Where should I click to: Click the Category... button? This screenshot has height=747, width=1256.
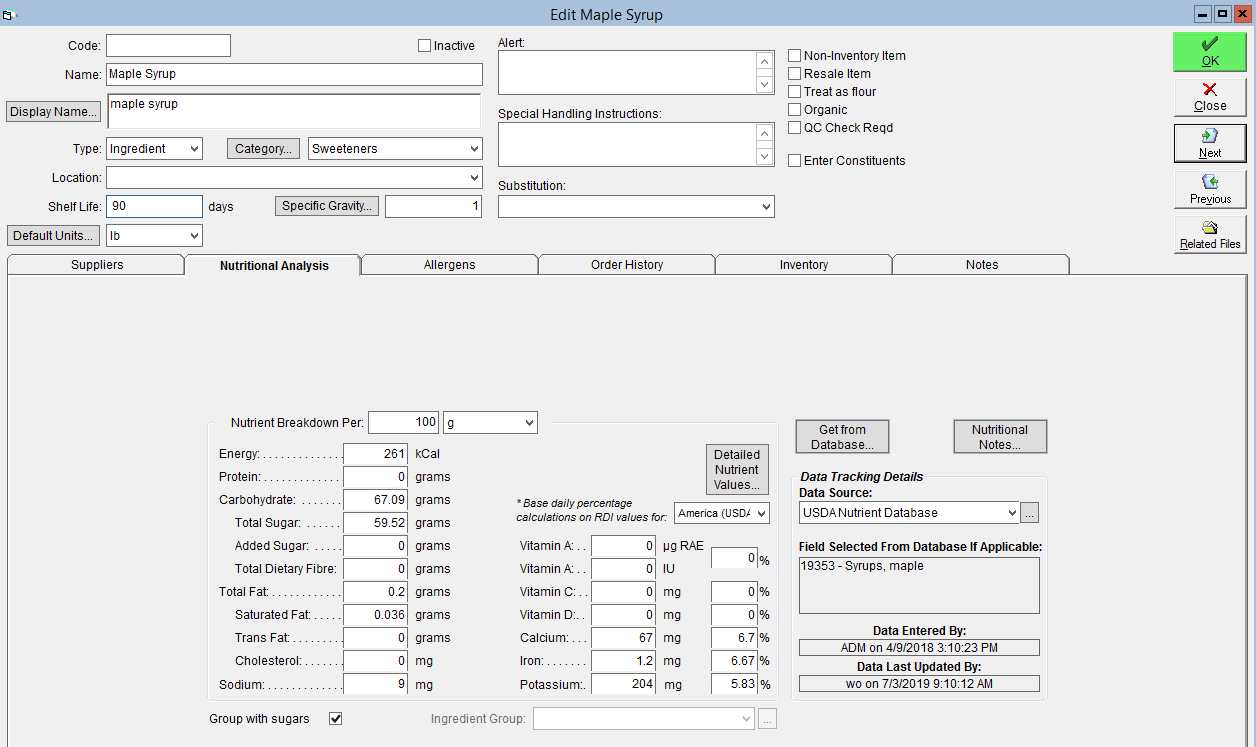(264, 149)
